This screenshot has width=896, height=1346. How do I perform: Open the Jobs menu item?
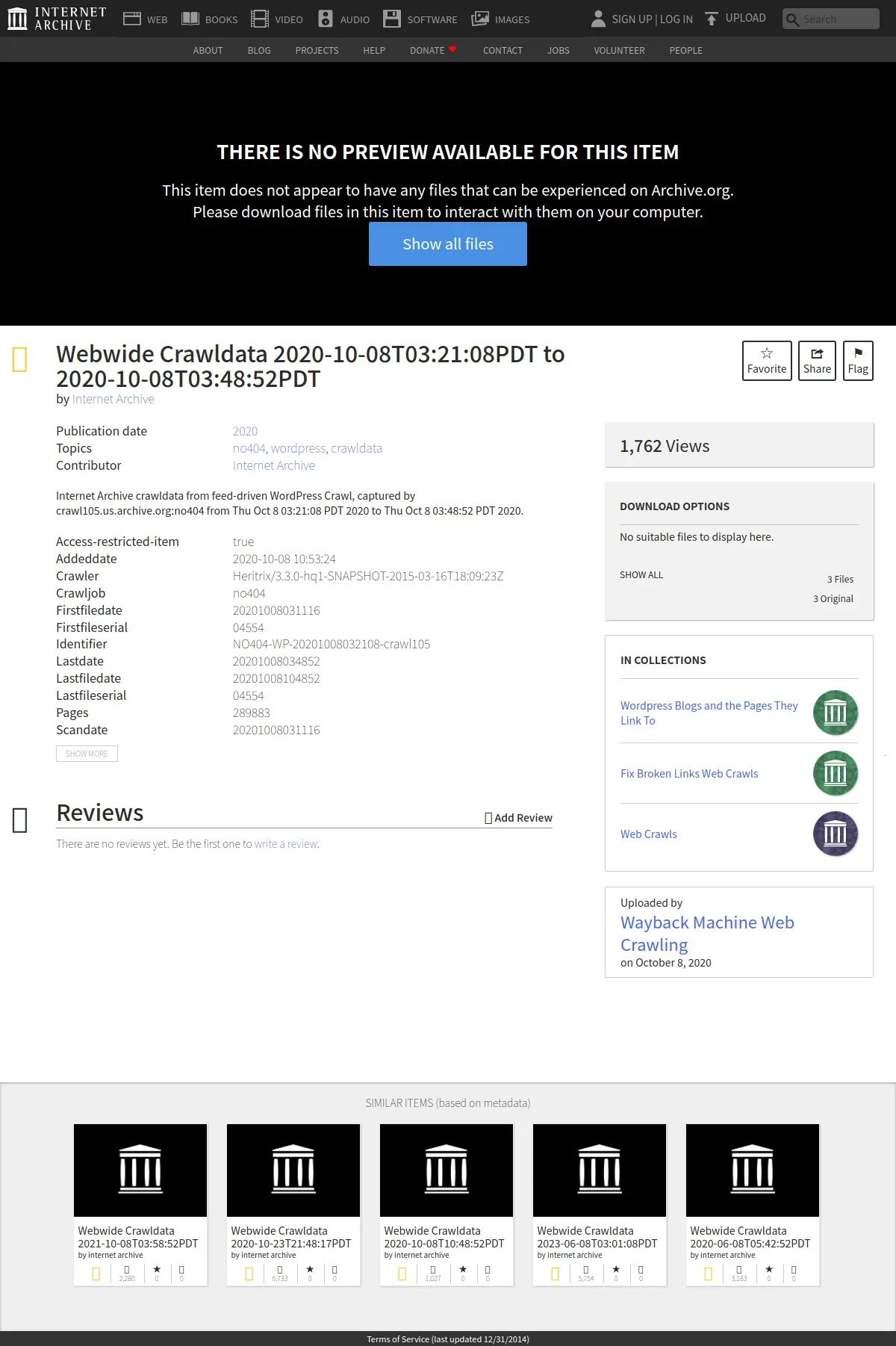pyautogui.click(x=559, y=50)
